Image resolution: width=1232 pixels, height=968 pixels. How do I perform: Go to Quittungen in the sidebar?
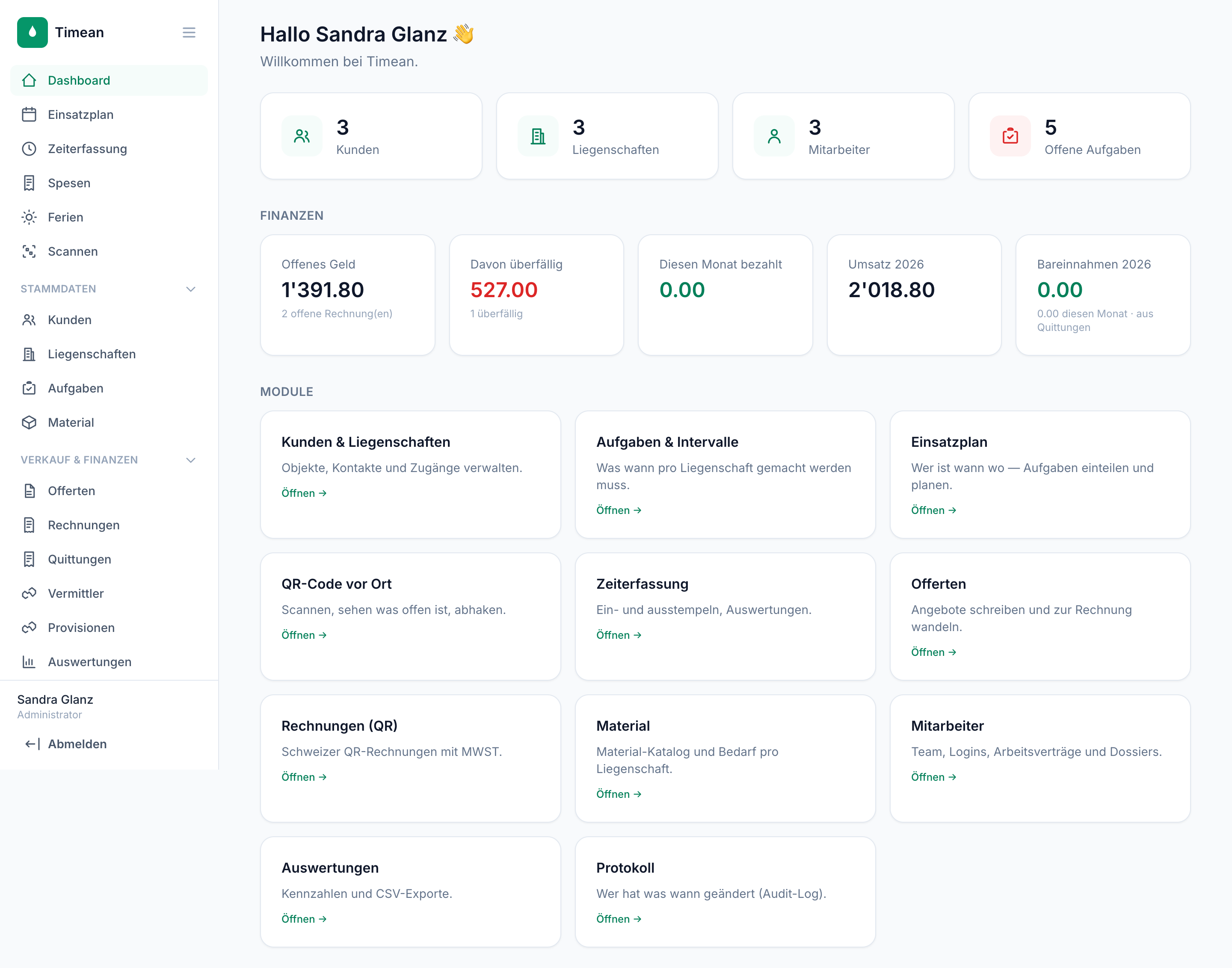109,559
